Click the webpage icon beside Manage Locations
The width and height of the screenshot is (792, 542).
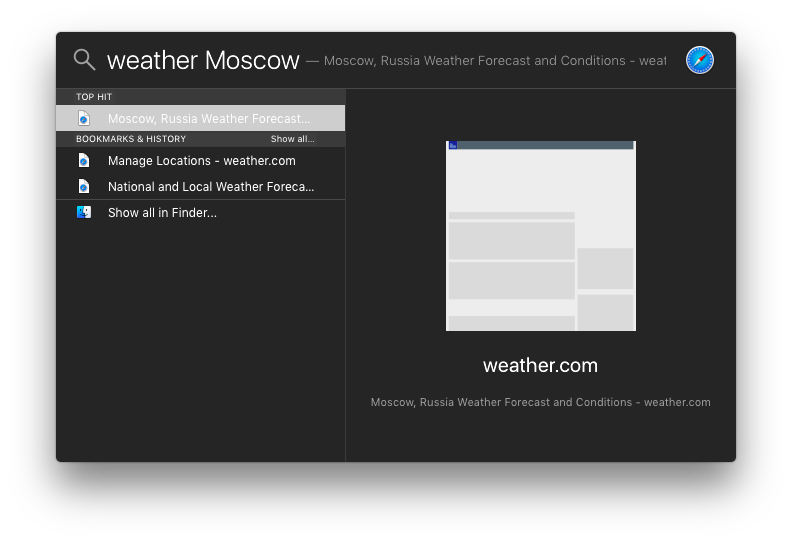click(84, 161)
